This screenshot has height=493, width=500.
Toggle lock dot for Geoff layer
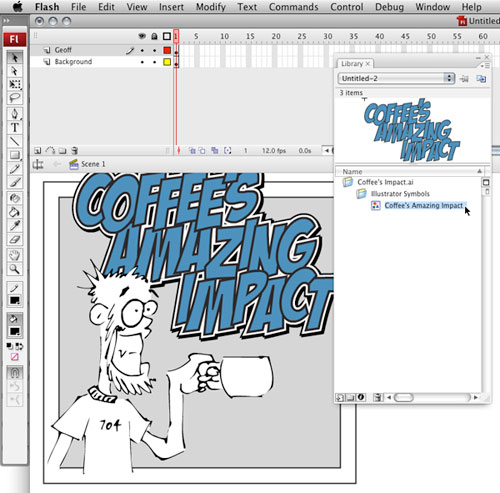pyautogui.click(x=154, y=51)
